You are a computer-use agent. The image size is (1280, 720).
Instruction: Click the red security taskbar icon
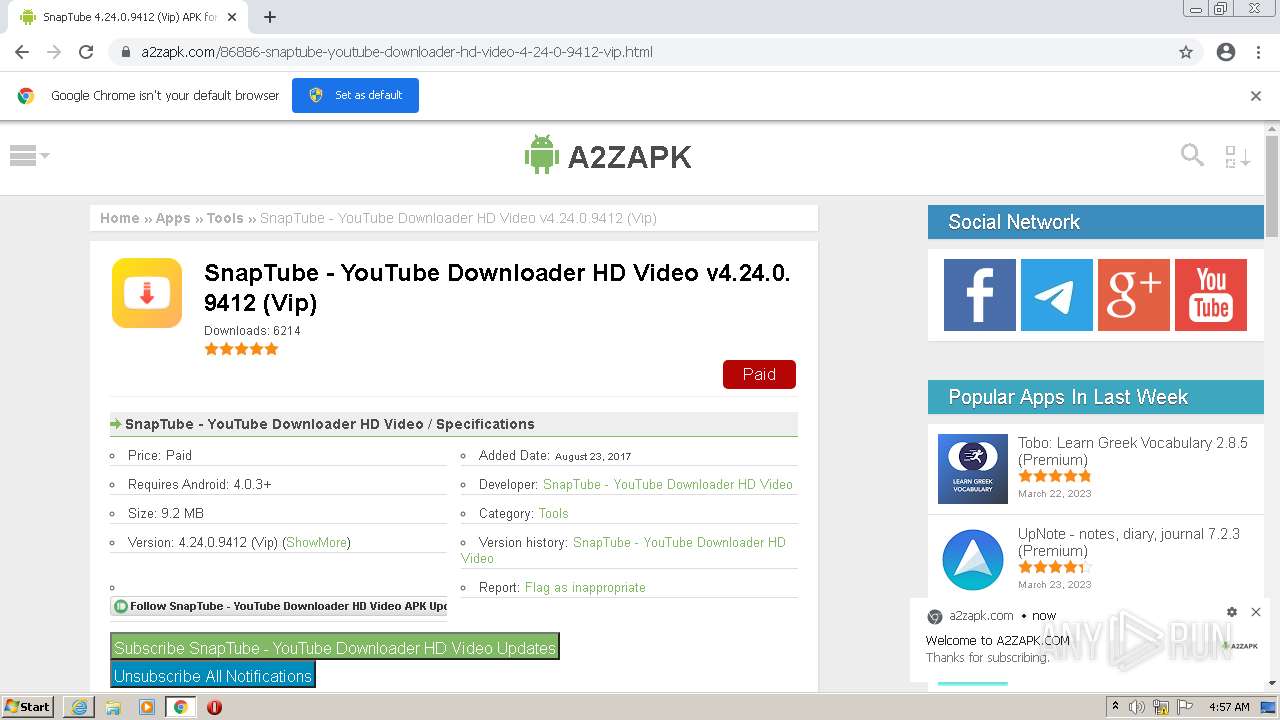[x=214, y=706]
